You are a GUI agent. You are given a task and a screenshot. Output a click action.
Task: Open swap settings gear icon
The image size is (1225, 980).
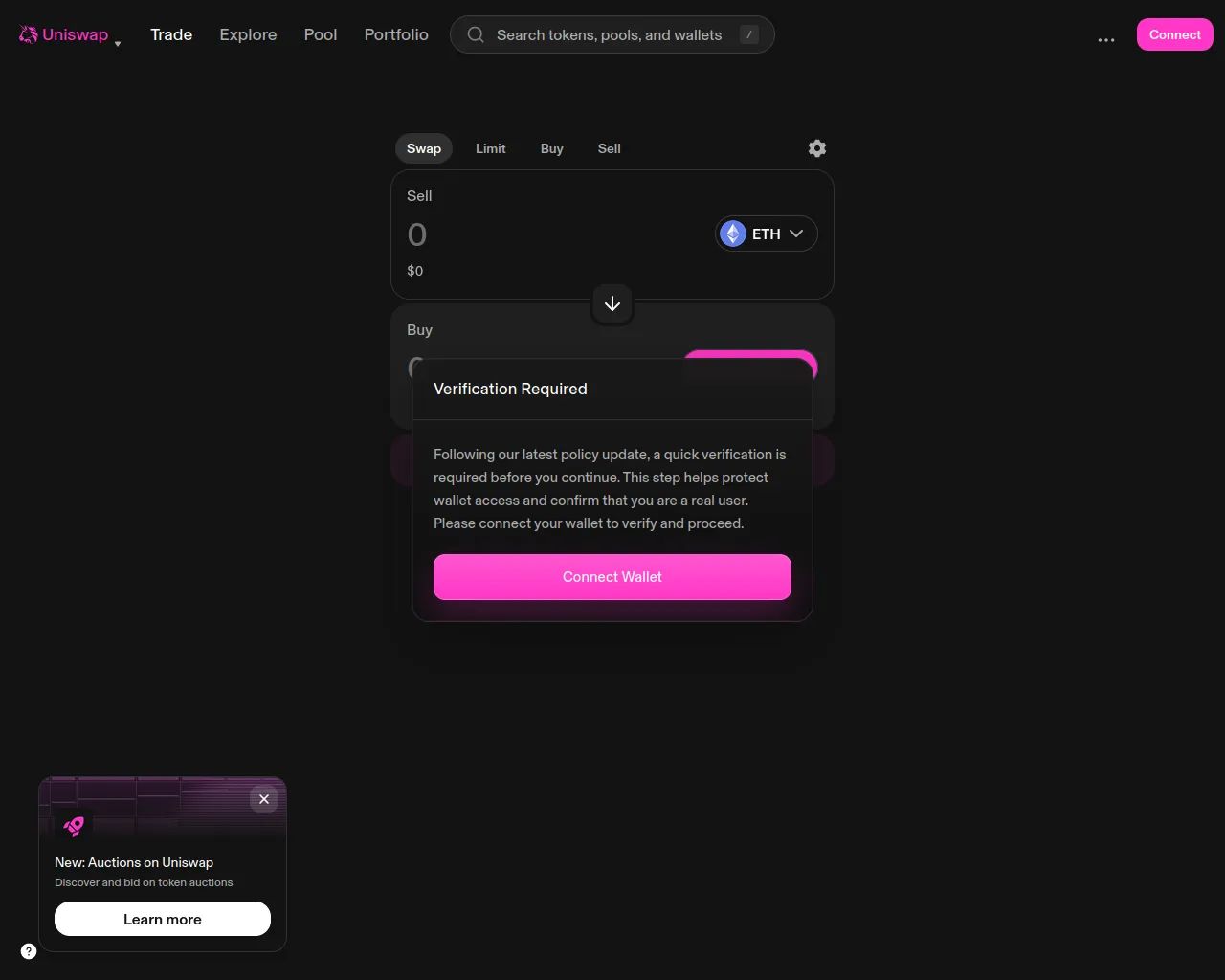pos(817,148)
